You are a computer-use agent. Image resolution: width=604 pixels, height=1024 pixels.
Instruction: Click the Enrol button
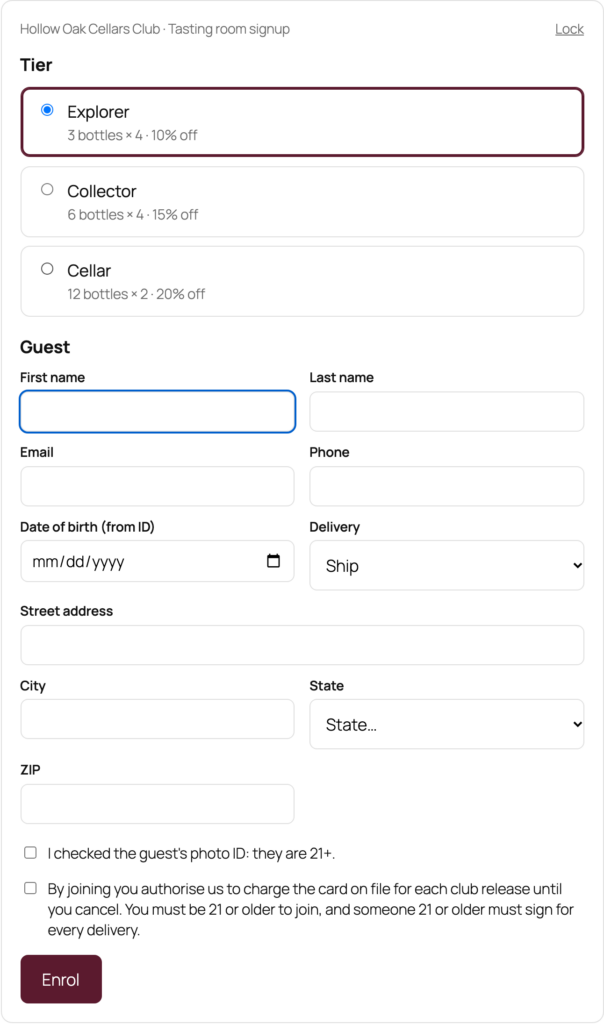pos(61,979)
